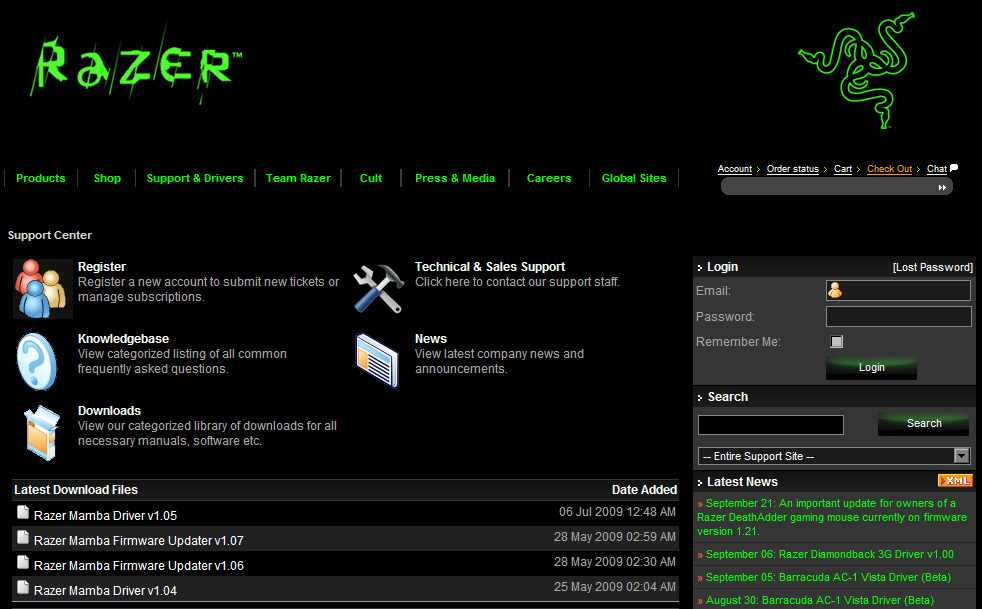Click the Razer text logo
Viewport: 982px width, 609px height.
pyautogui.click(x=136, y=65)
